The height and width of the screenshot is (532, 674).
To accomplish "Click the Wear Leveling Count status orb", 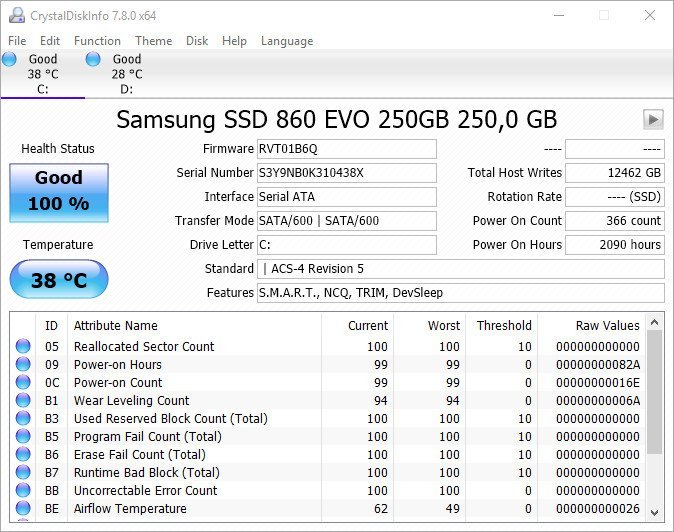I will 23,401.
